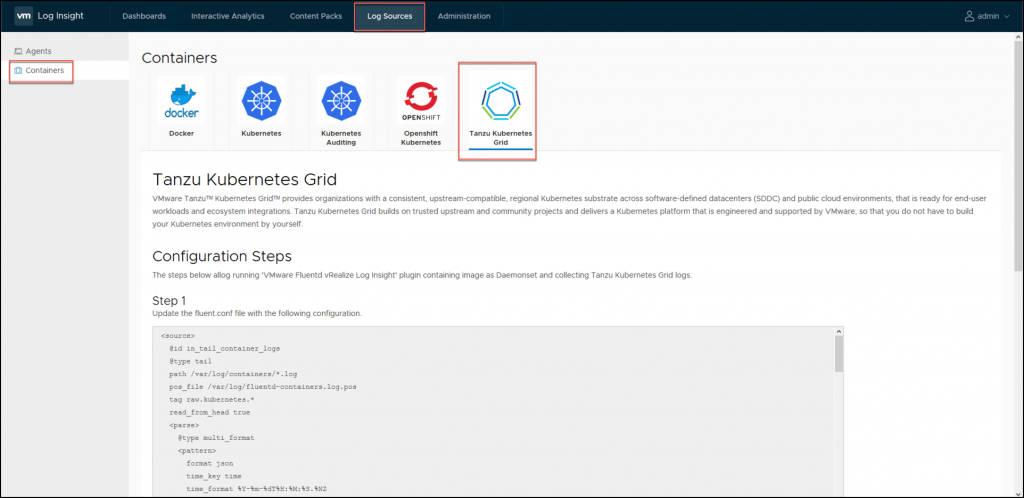Screen dimensions: 1024x498
Task: Select the Openshift Kubernetes logo
Action: [421, 102]
